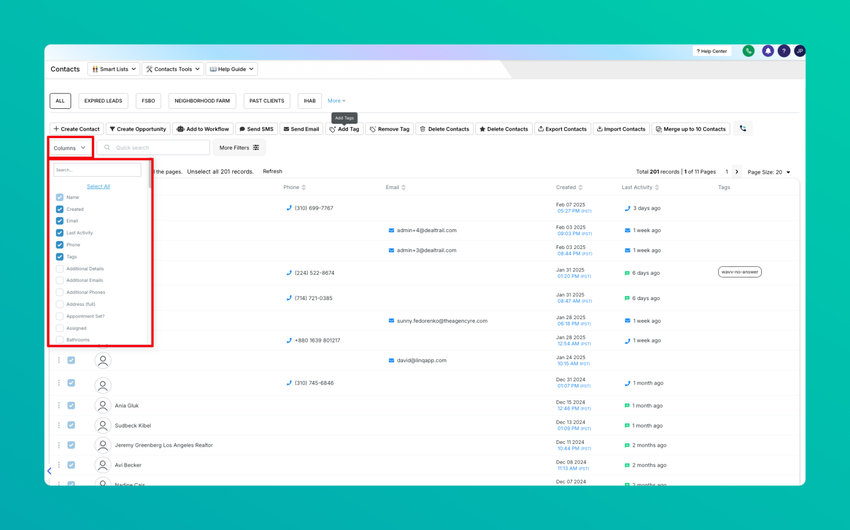The height and width of the screenshot is (530, 850).
Task: Uncheck the Tags column checkbox
Action: (60, 256)
